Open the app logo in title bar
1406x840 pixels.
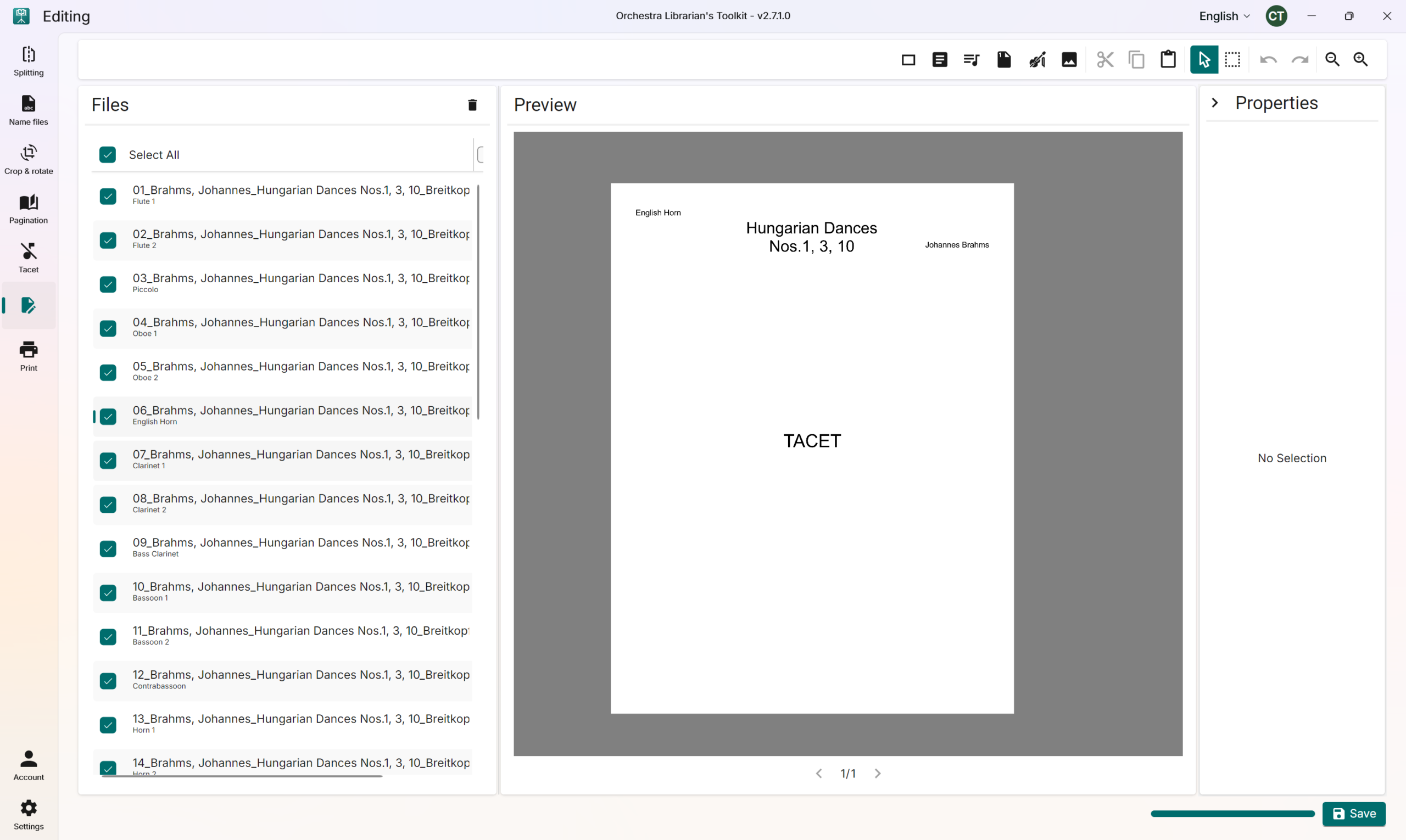21,16
